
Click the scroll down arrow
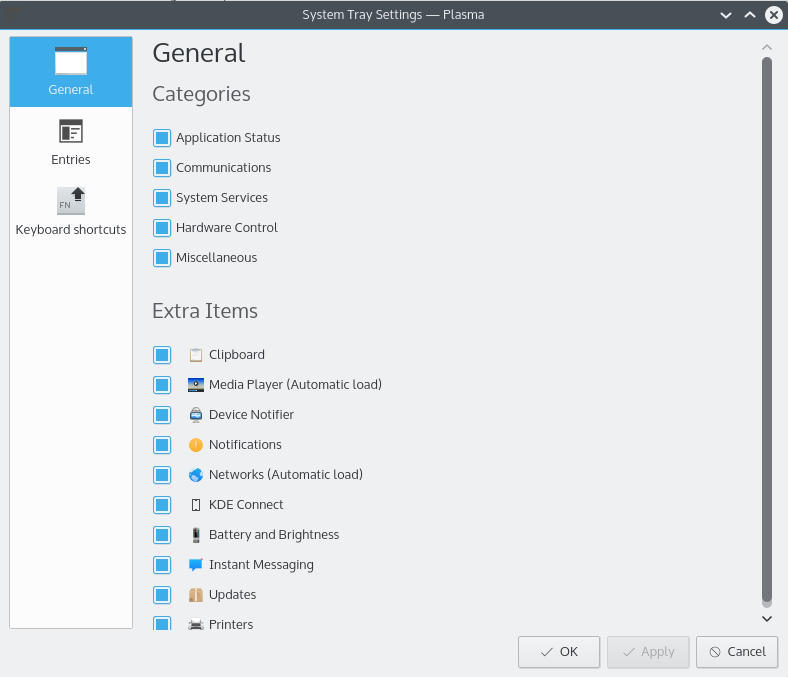coord(767,619)
